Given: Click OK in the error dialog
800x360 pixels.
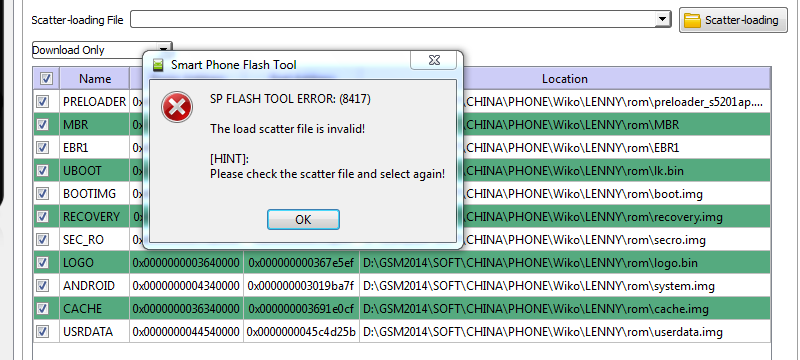Looking at the screenshot, I should 303,219.
